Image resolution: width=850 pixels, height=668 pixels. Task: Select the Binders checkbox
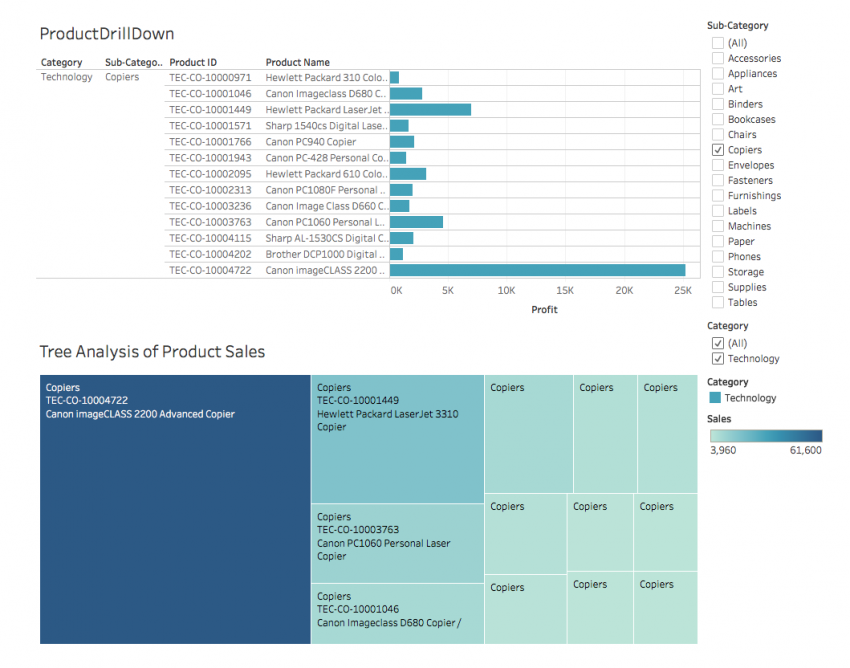click(717, 104)
